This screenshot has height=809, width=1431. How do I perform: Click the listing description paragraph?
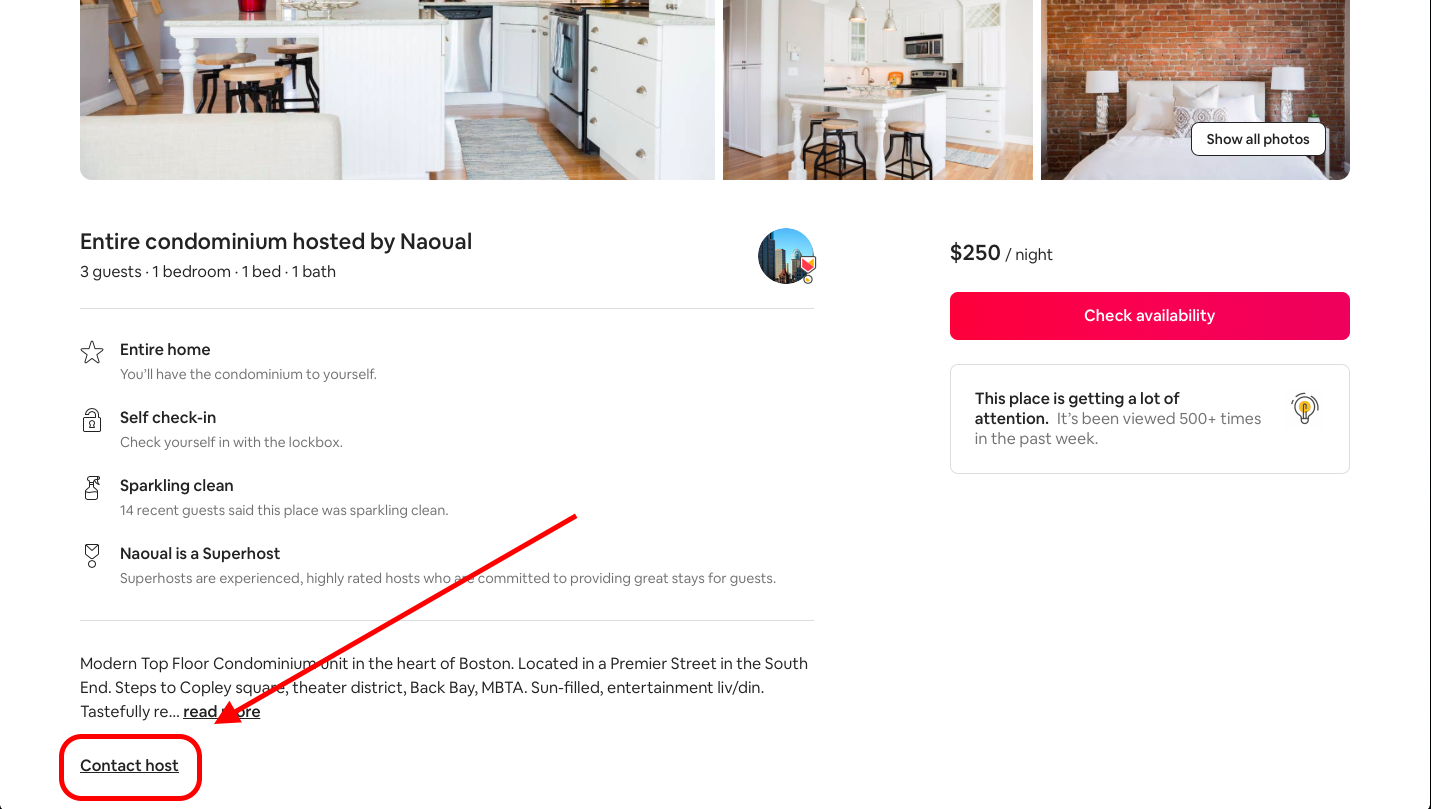(443, 687)
